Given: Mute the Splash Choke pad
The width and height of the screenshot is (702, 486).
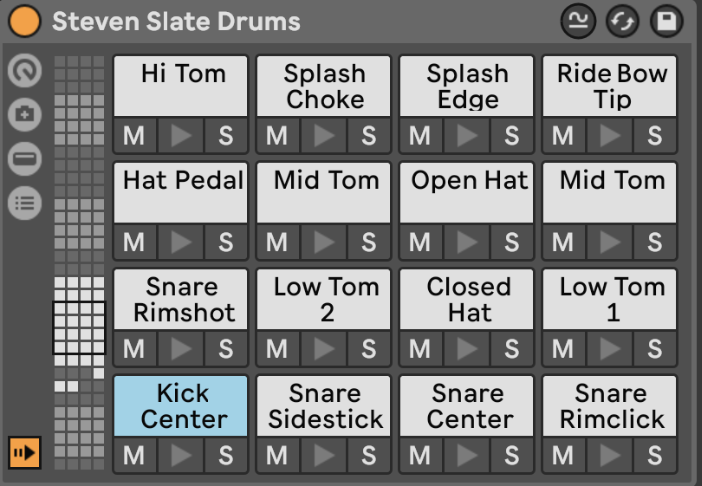Looking at the screenshot, I should (x=277, y=136).
